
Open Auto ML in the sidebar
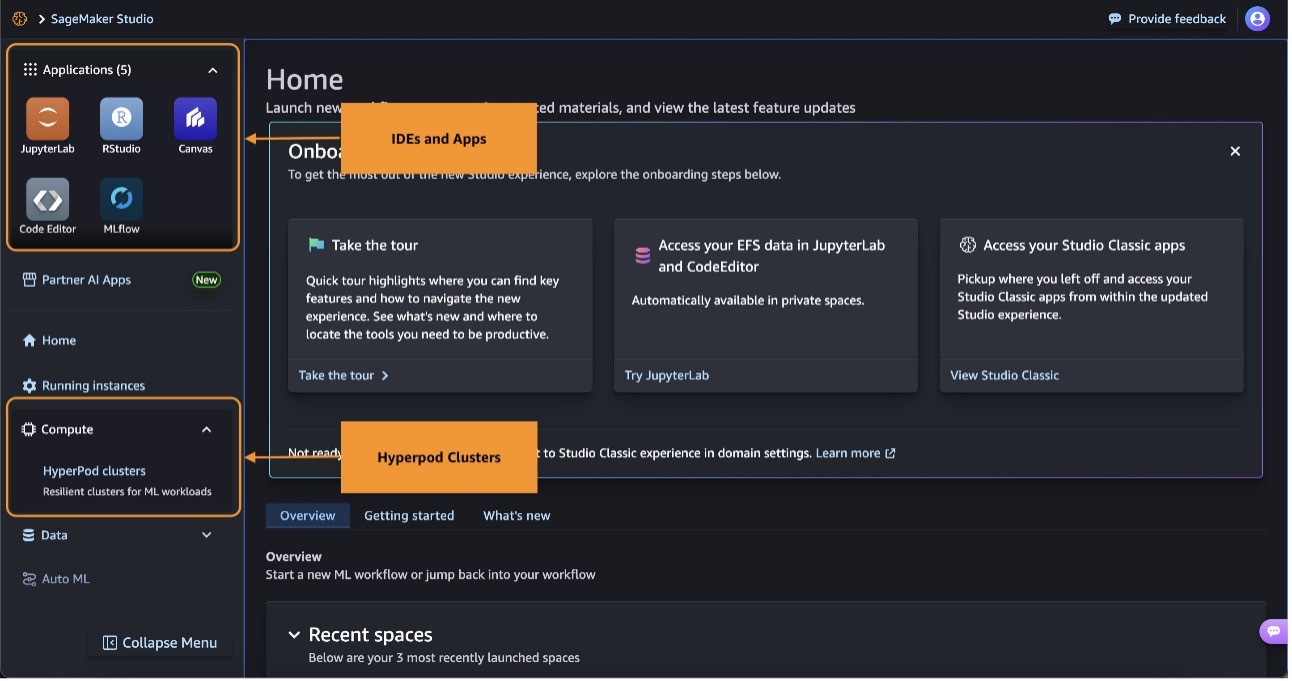56,579
